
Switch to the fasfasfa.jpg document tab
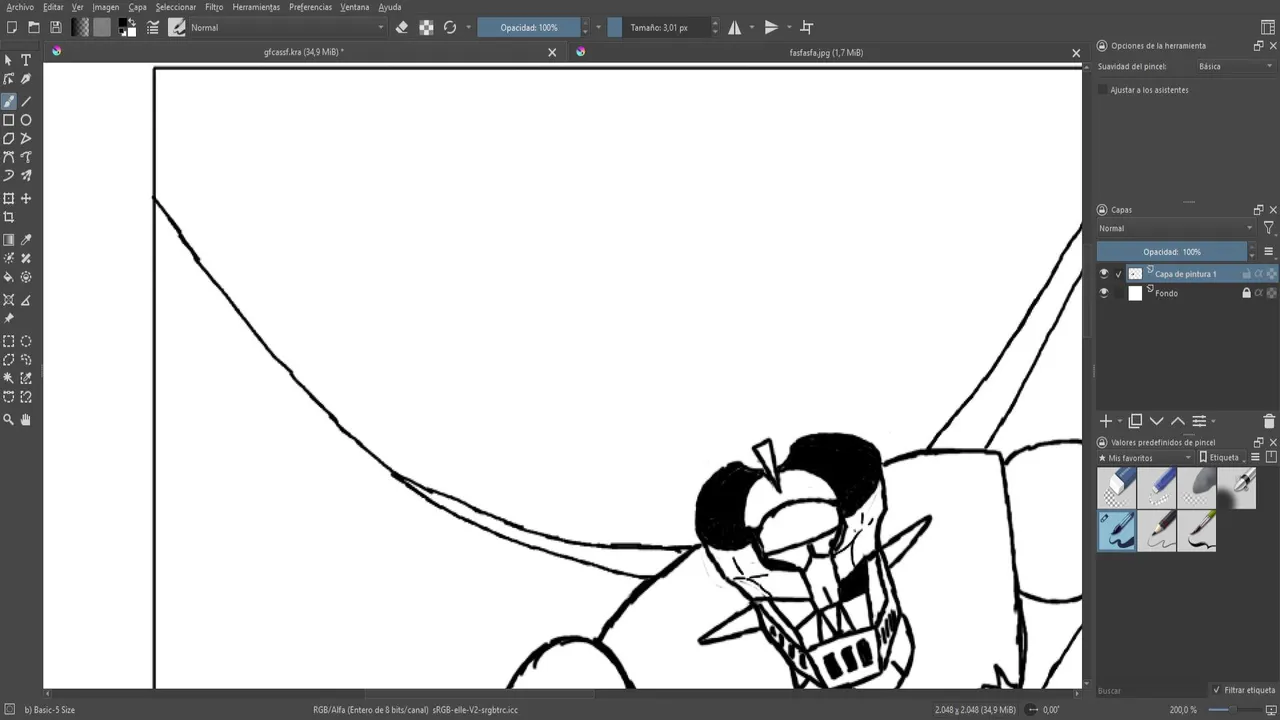(826, 52)
